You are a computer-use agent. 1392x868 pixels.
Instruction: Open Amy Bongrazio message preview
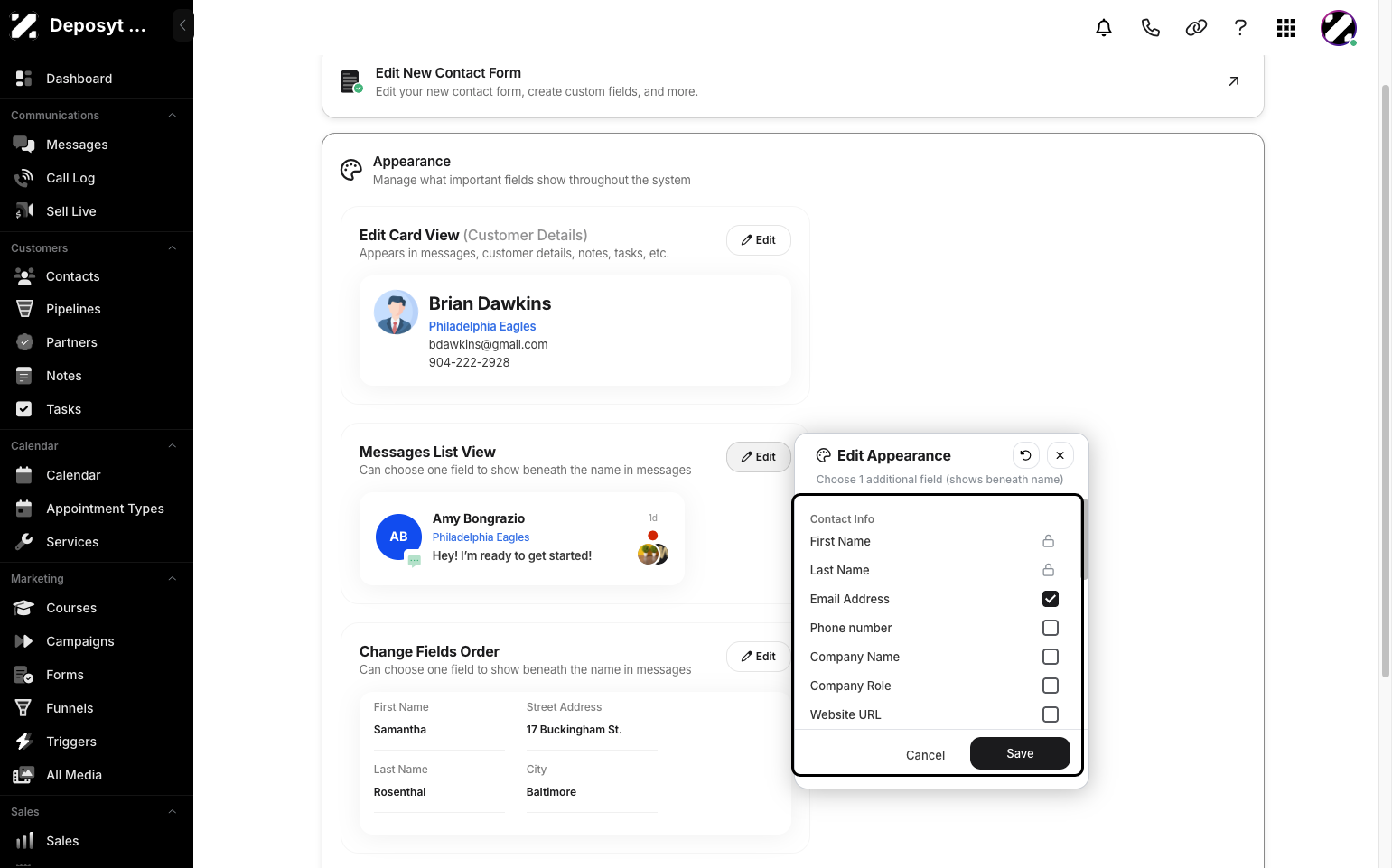pos(522,538)
